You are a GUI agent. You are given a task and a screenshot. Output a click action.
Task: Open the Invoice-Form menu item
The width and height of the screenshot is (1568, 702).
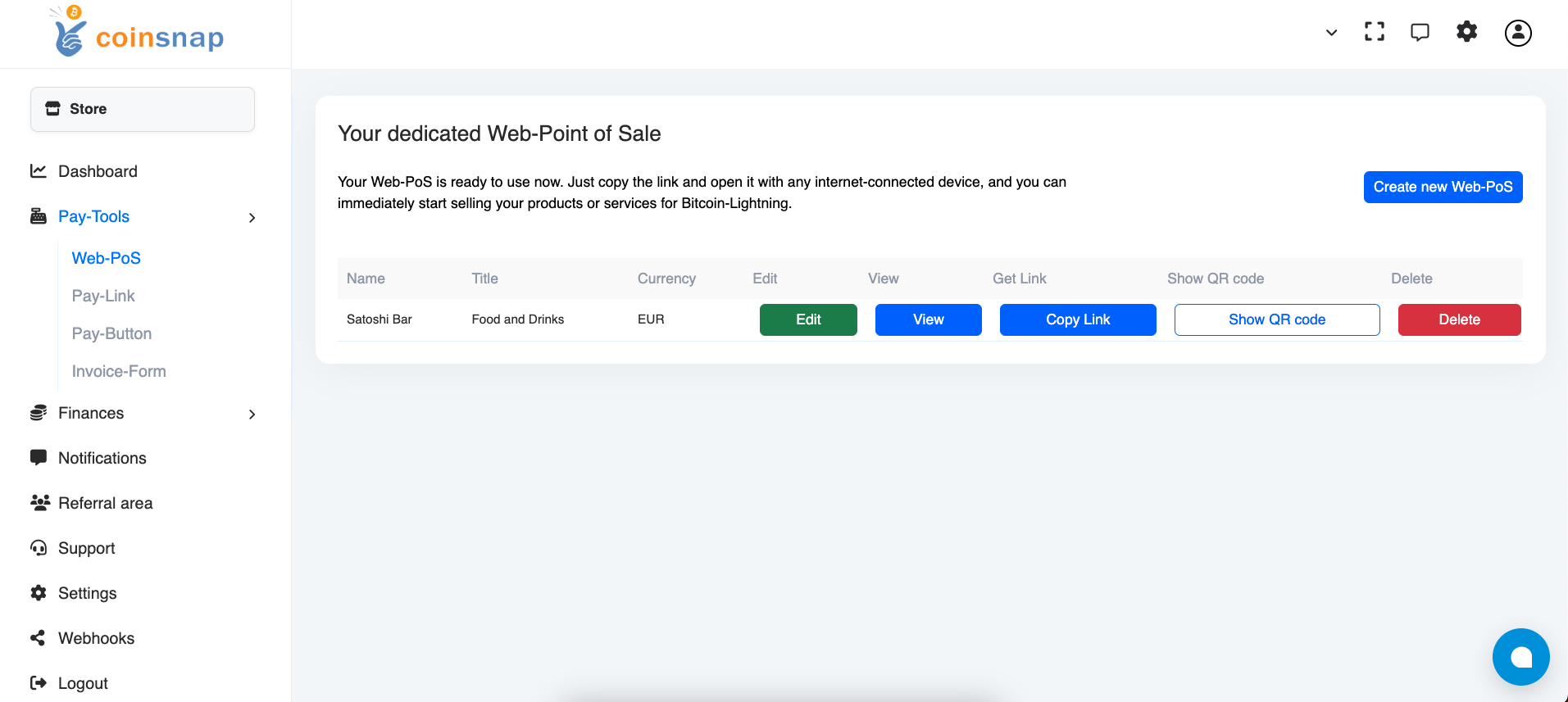point(119,371)
